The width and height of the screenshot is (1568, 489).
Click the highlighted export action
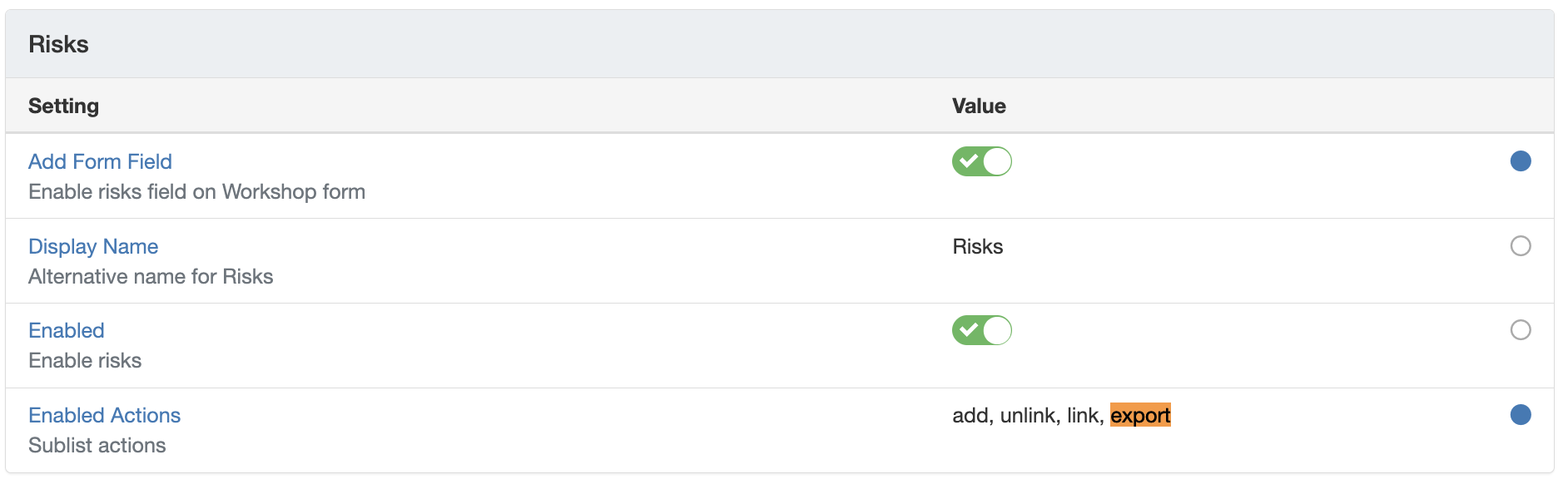point(1140,415)
